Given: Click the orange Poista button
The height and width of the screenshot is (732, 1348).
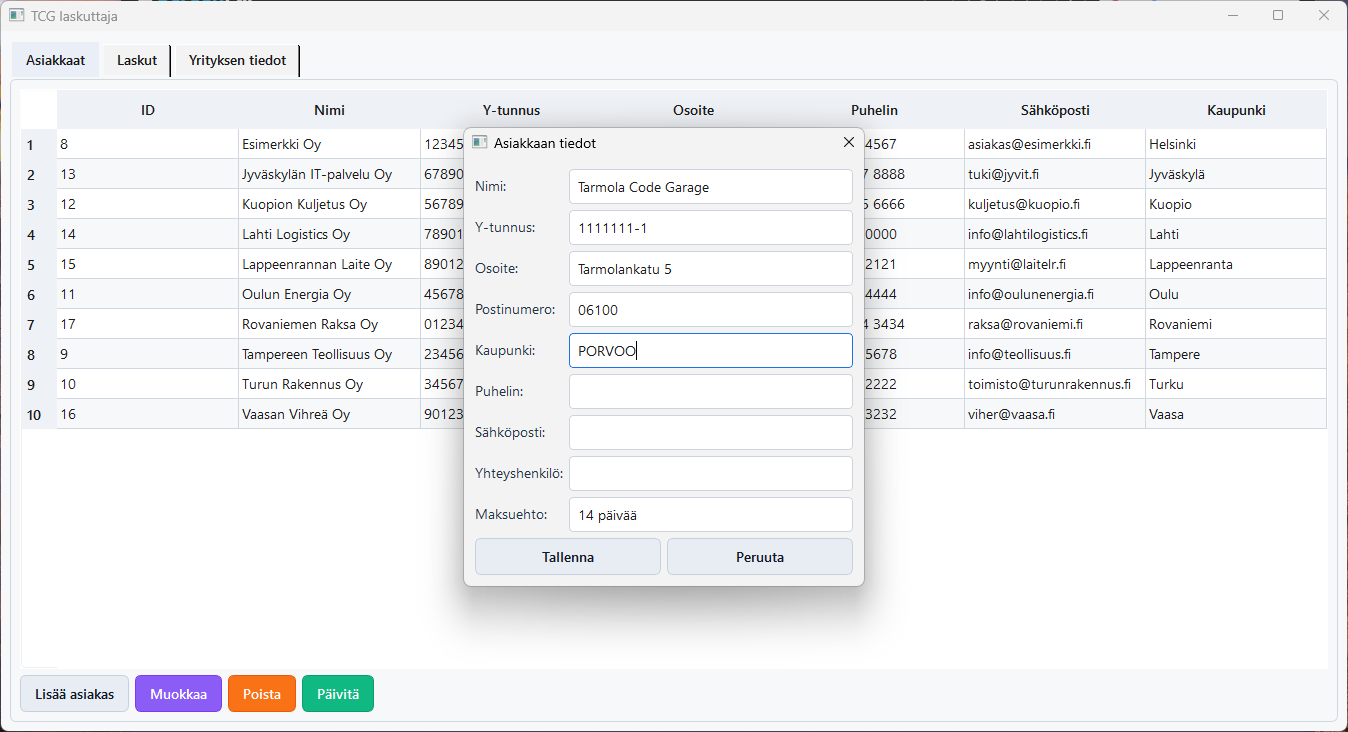Looking at the screenshot, I should [262, 694].
